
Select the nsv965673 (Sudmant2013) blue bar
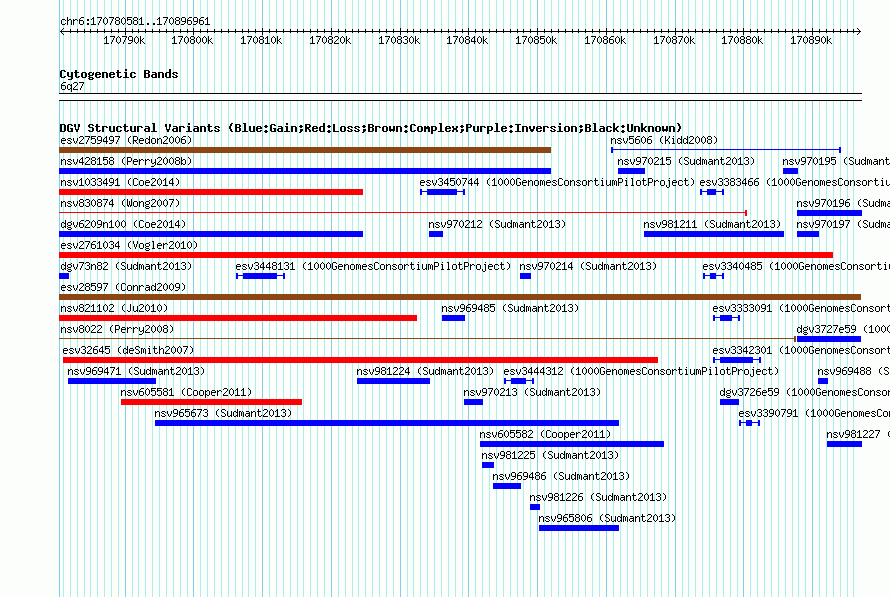click(x=387, y=423)
